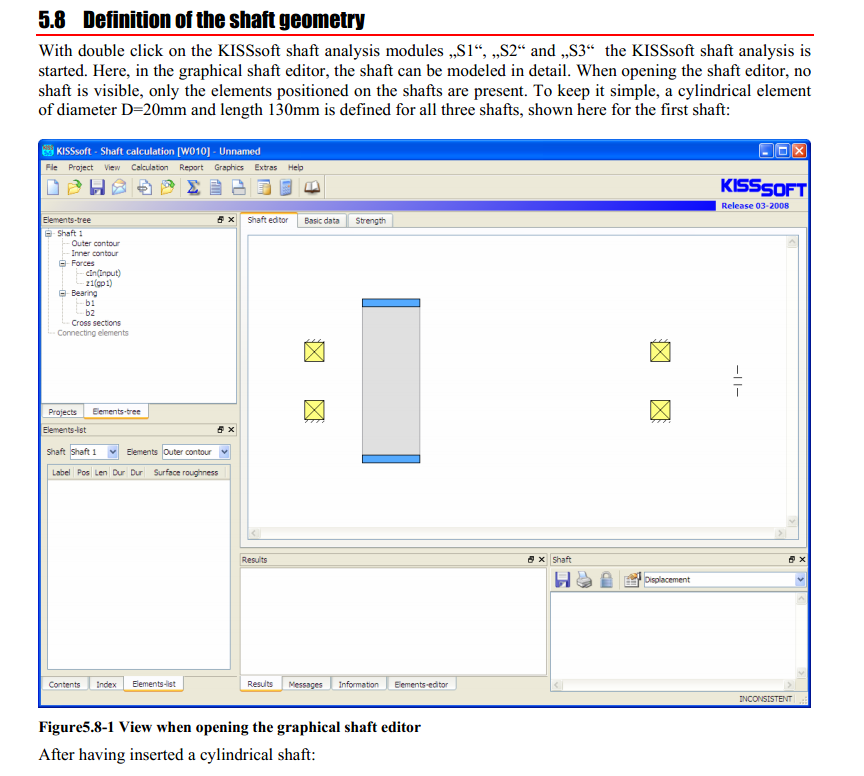Click the printer icon in Shaft panel
Screen dimensions: 864x776
point(584,580)
